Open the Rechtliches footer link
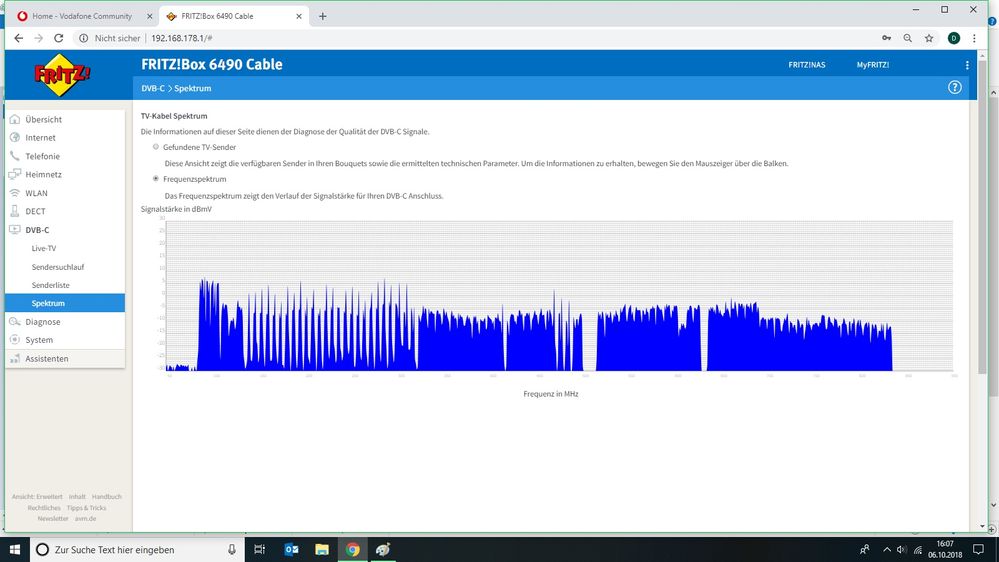The image size is (999, 562). 44,508
